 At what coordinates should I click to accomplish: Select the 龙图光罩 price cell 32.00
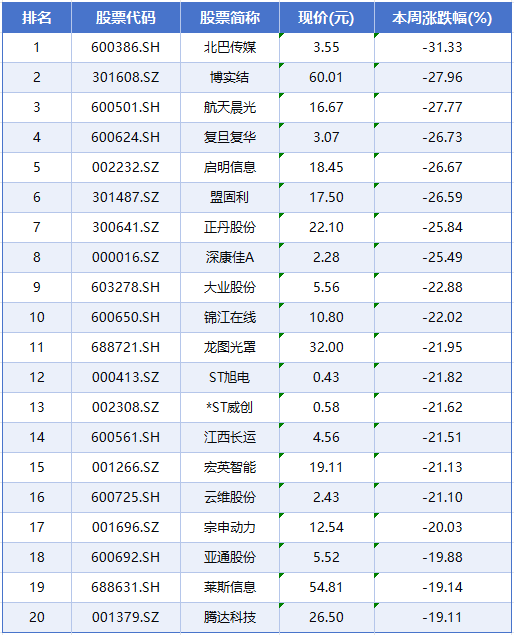pos(326,347)
